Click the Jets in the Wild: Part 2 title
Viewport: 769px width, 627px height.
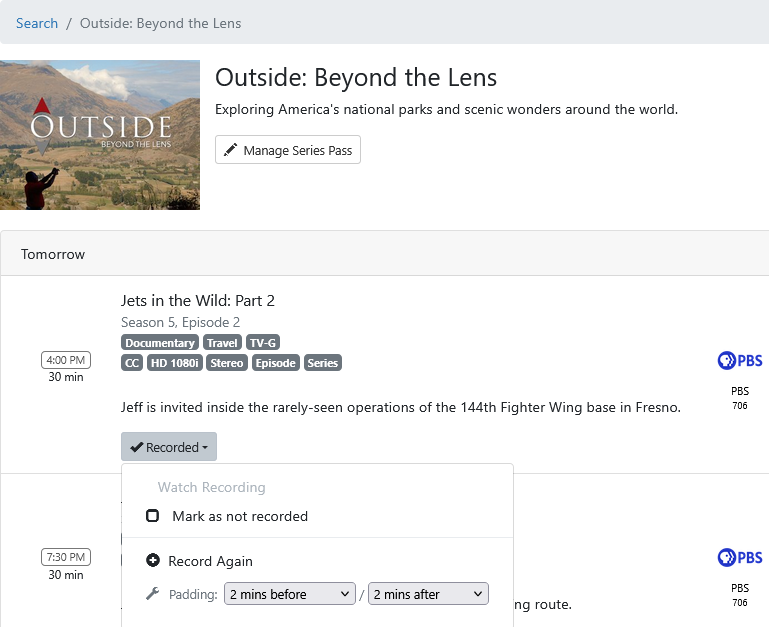[x=198, y=300]
